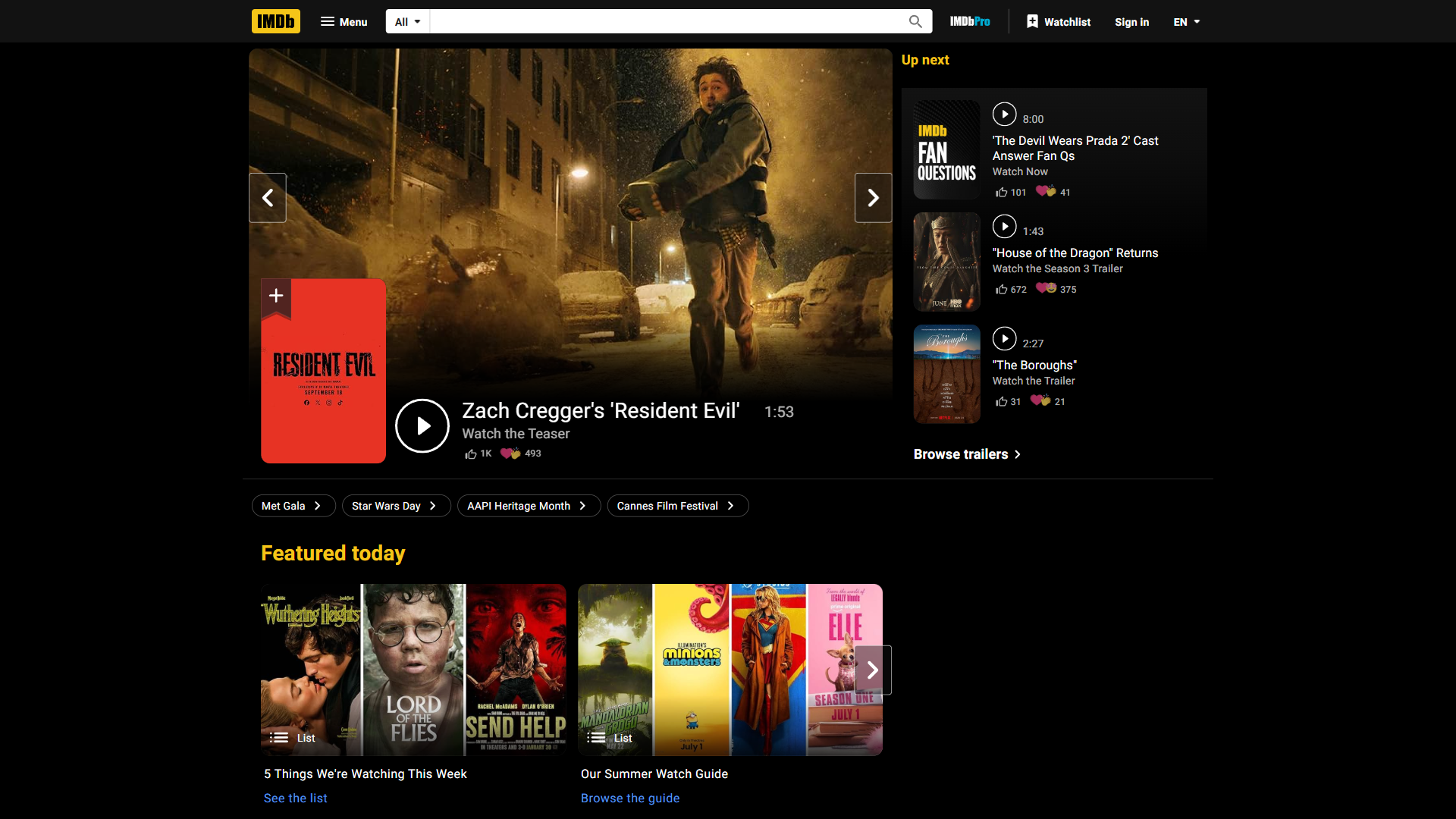Go to previous hero trailer slide

268,198
